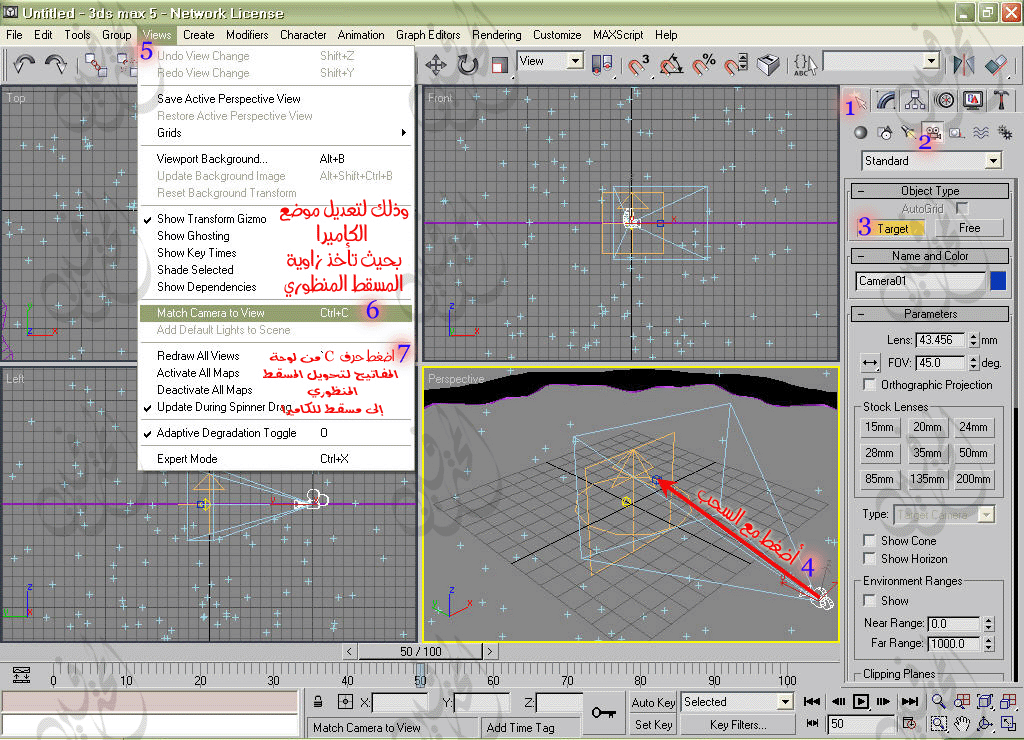Go to the start frame
Screen dimensions: 1024x740
point(812,701)
